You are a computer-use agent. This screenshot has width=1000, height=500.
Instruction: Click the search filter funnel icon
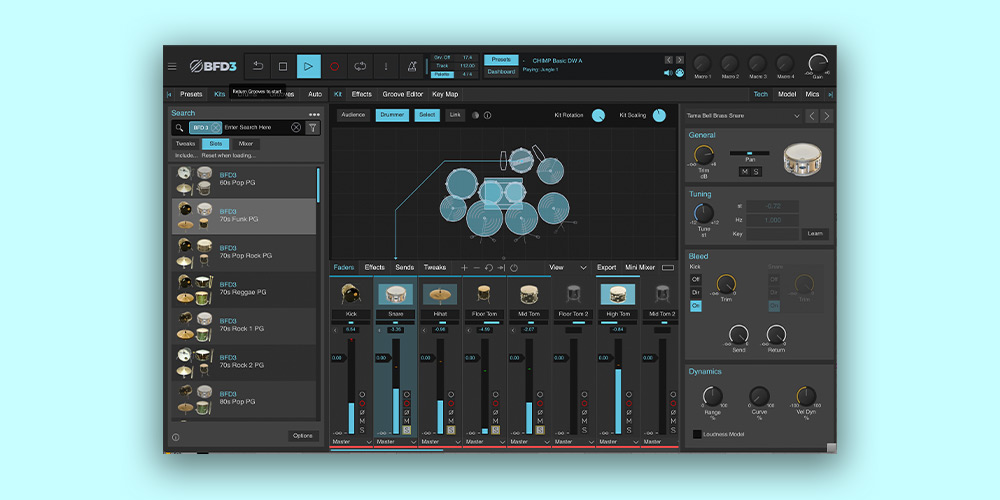[313, 128]
